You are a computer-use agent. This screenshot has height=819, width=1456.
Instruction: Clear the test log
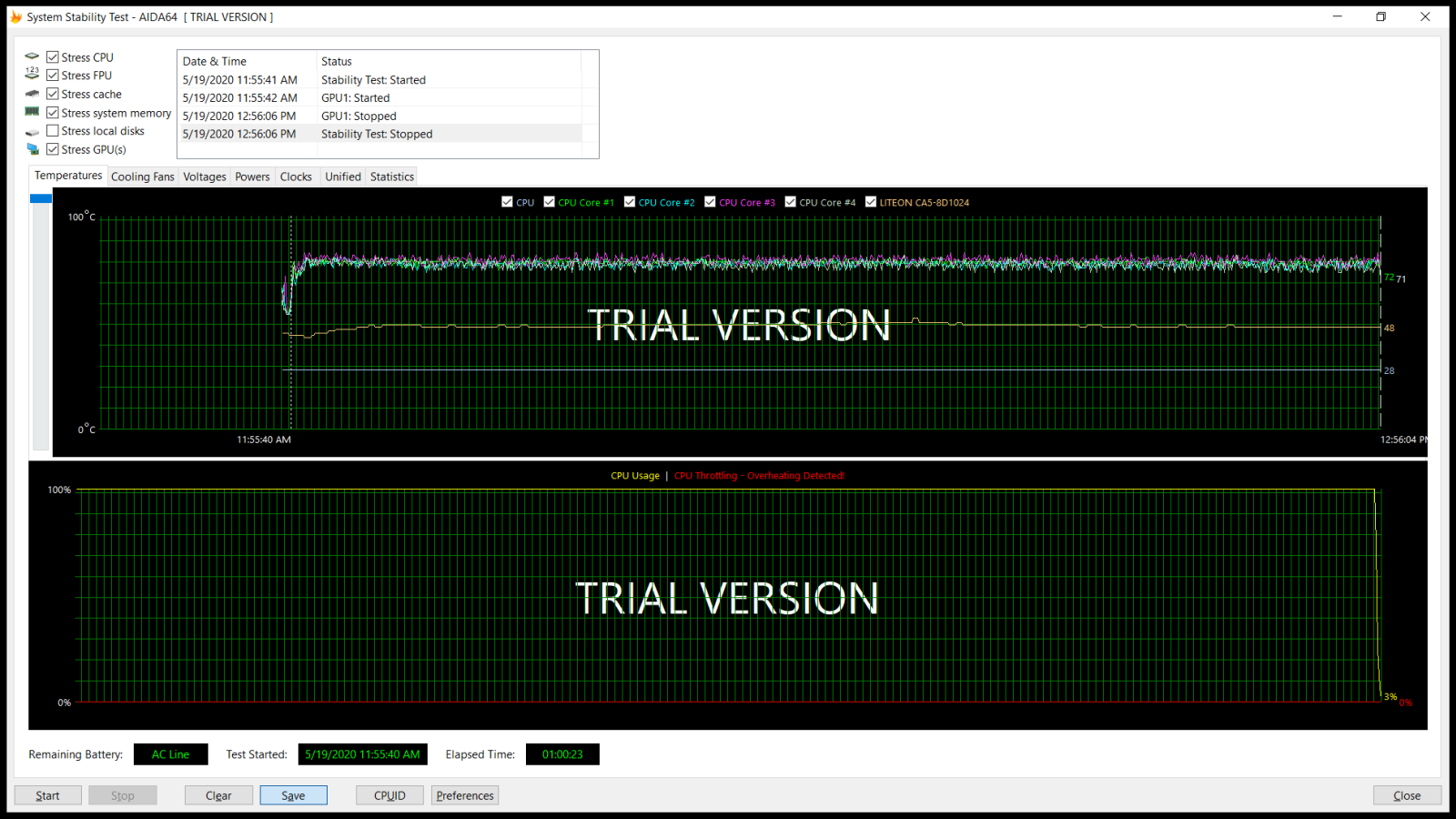218,795
